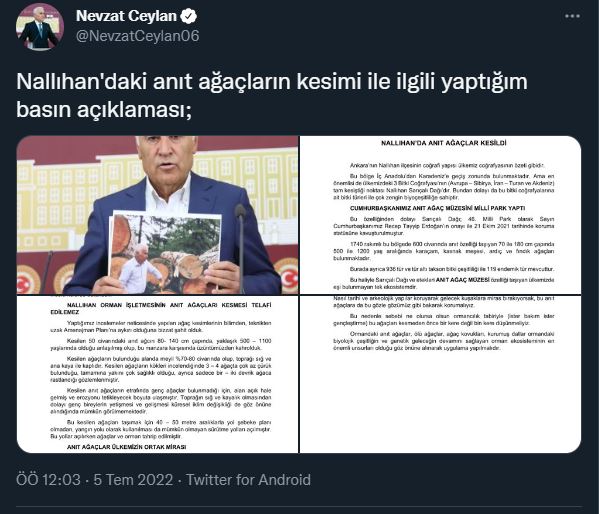Open the three-dot more options menu
Viewport: 599px width, 514px height.
pyautogui.click(x=572, y=16)
